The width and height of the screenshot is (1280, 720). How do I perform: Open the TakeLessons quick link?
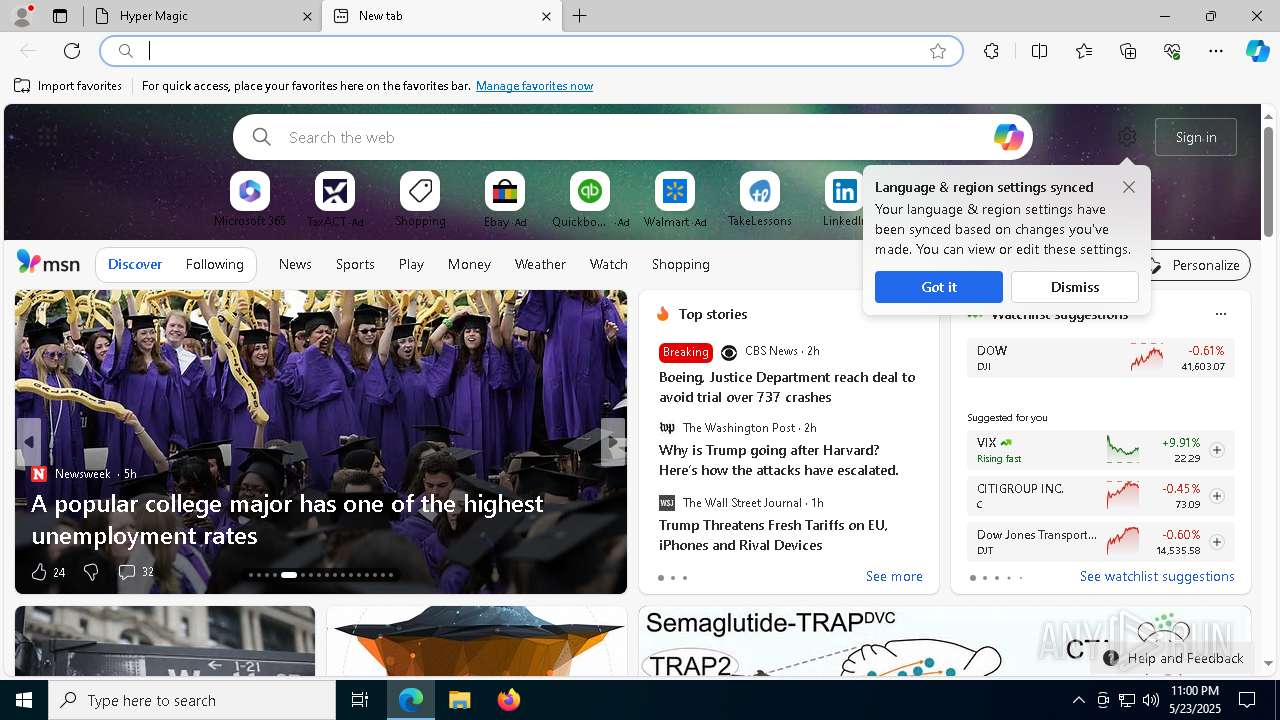pos(760,200)
